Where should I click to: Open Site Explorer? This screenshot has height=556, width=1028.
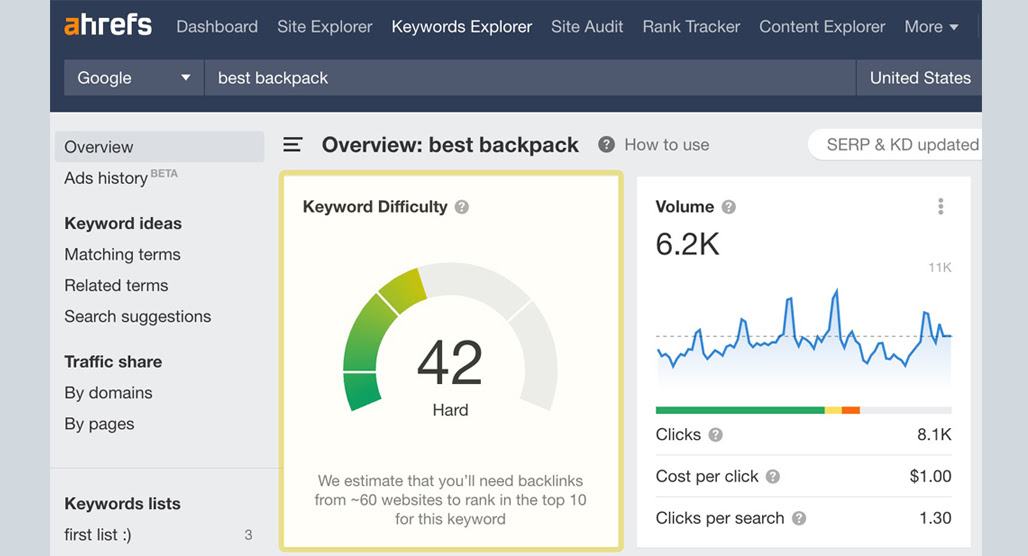[325, 27]
